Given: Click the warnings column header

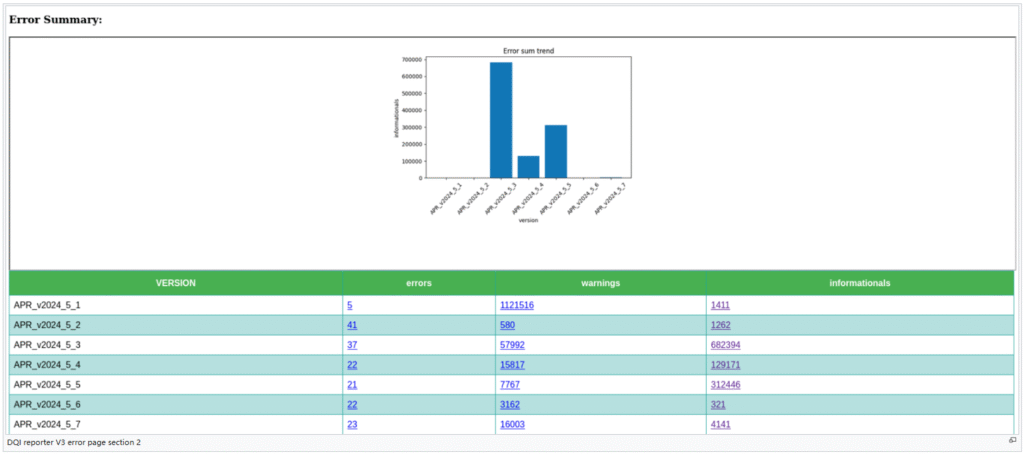Looking at the screenshot, I should pos(600,283).
